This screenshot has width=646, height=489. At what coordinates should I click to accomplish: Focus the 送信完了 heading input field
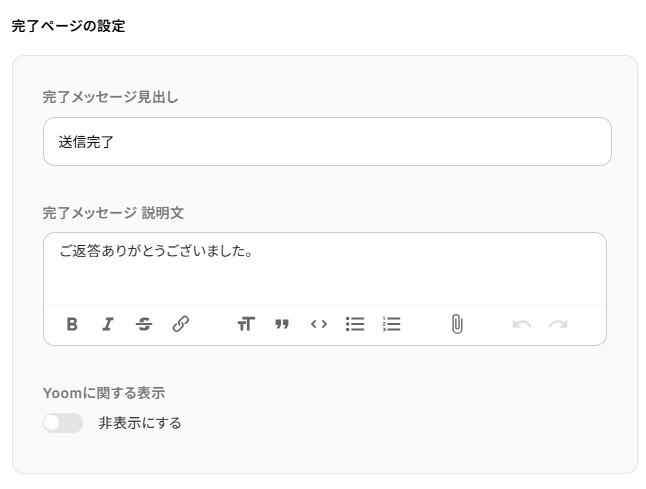coord(327,142)
